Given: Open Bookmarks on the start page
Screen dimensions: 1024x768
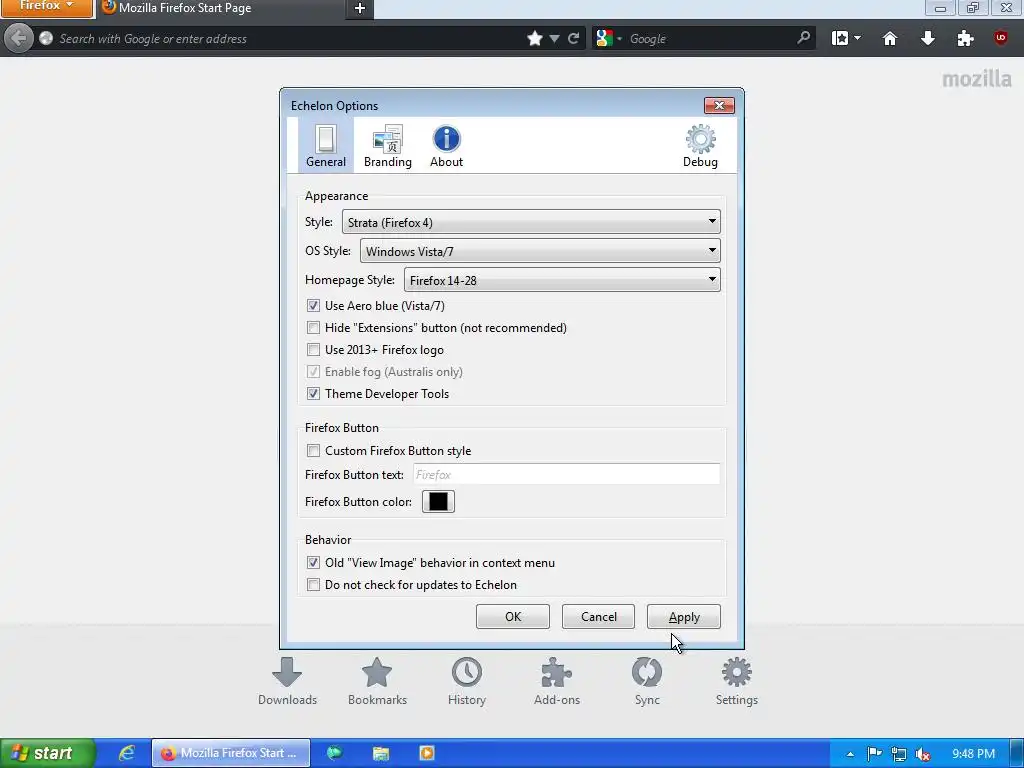Looking at the screenshot, I should coord(377,682).
